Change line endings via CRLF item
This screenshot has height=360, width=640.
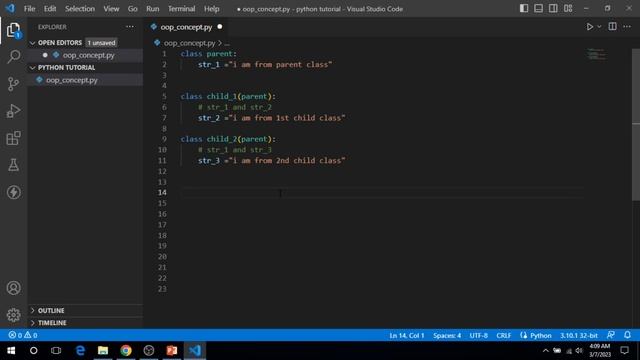point(504,336)
